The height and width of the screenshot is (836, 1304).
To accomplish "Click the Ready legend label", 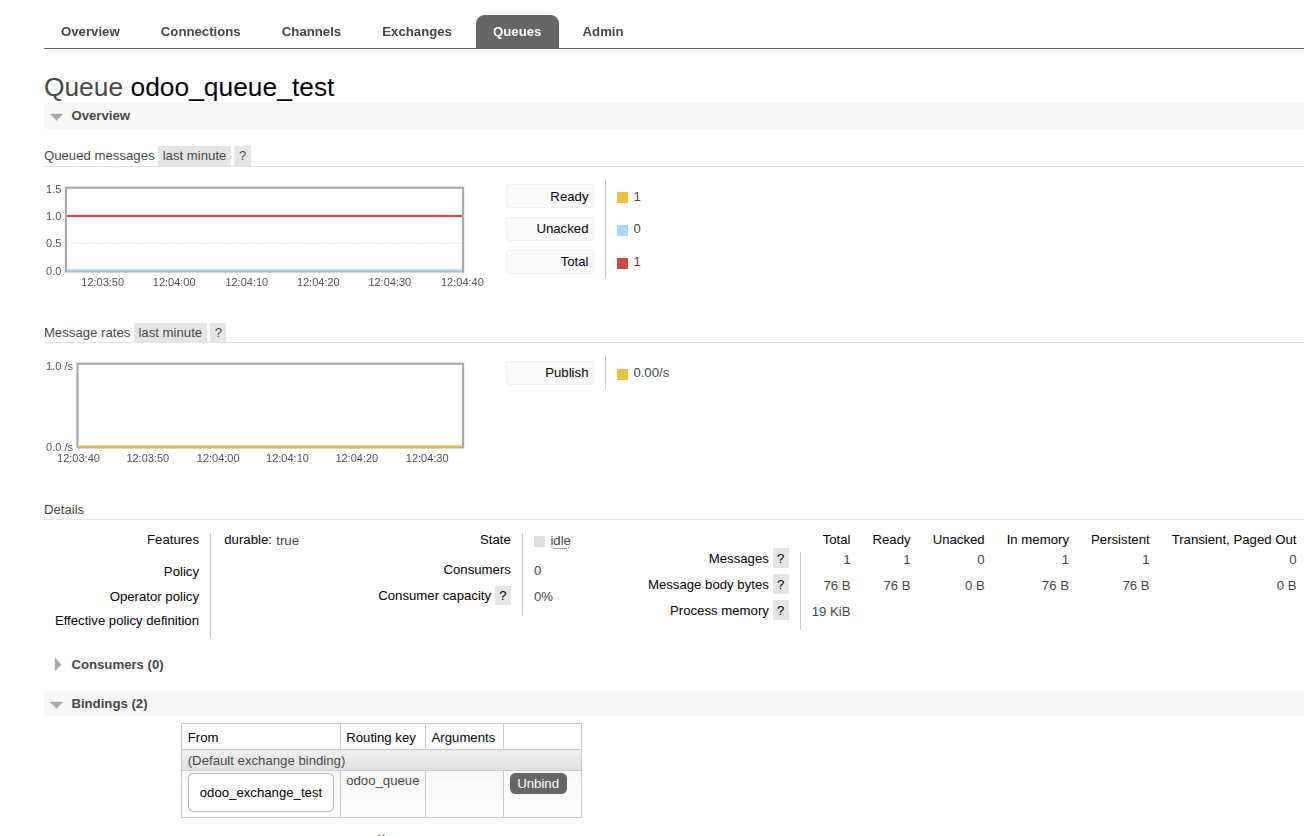I will (550, 197).
